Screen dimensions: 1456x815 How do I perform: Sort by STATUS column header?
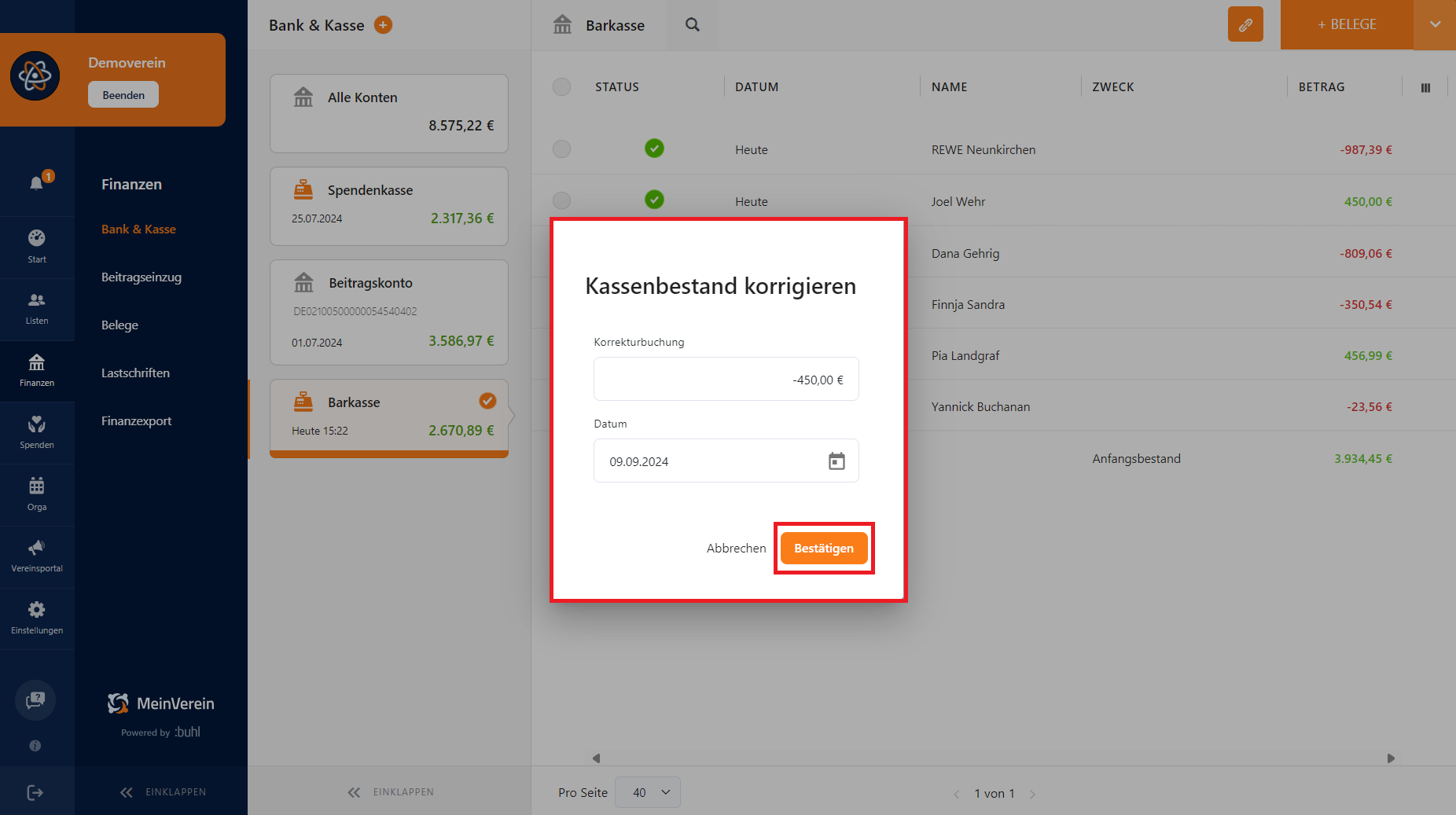tap(617, 87)
